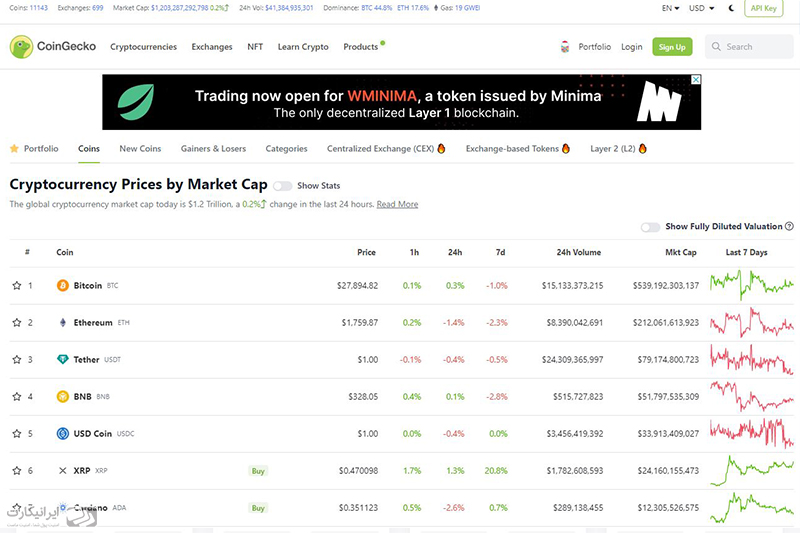Click the green Sign Up button

[x=672, y=47]
